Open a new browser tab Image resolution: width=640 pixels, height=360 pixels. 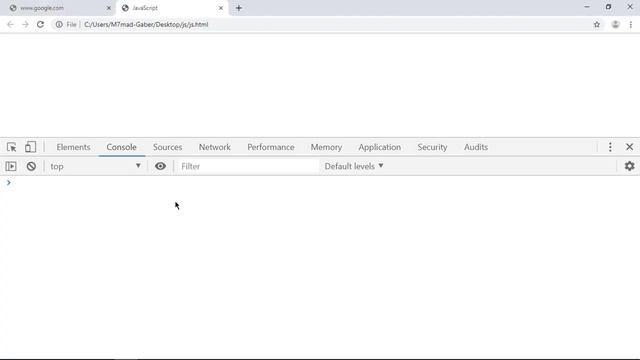(x=239, y=8)
